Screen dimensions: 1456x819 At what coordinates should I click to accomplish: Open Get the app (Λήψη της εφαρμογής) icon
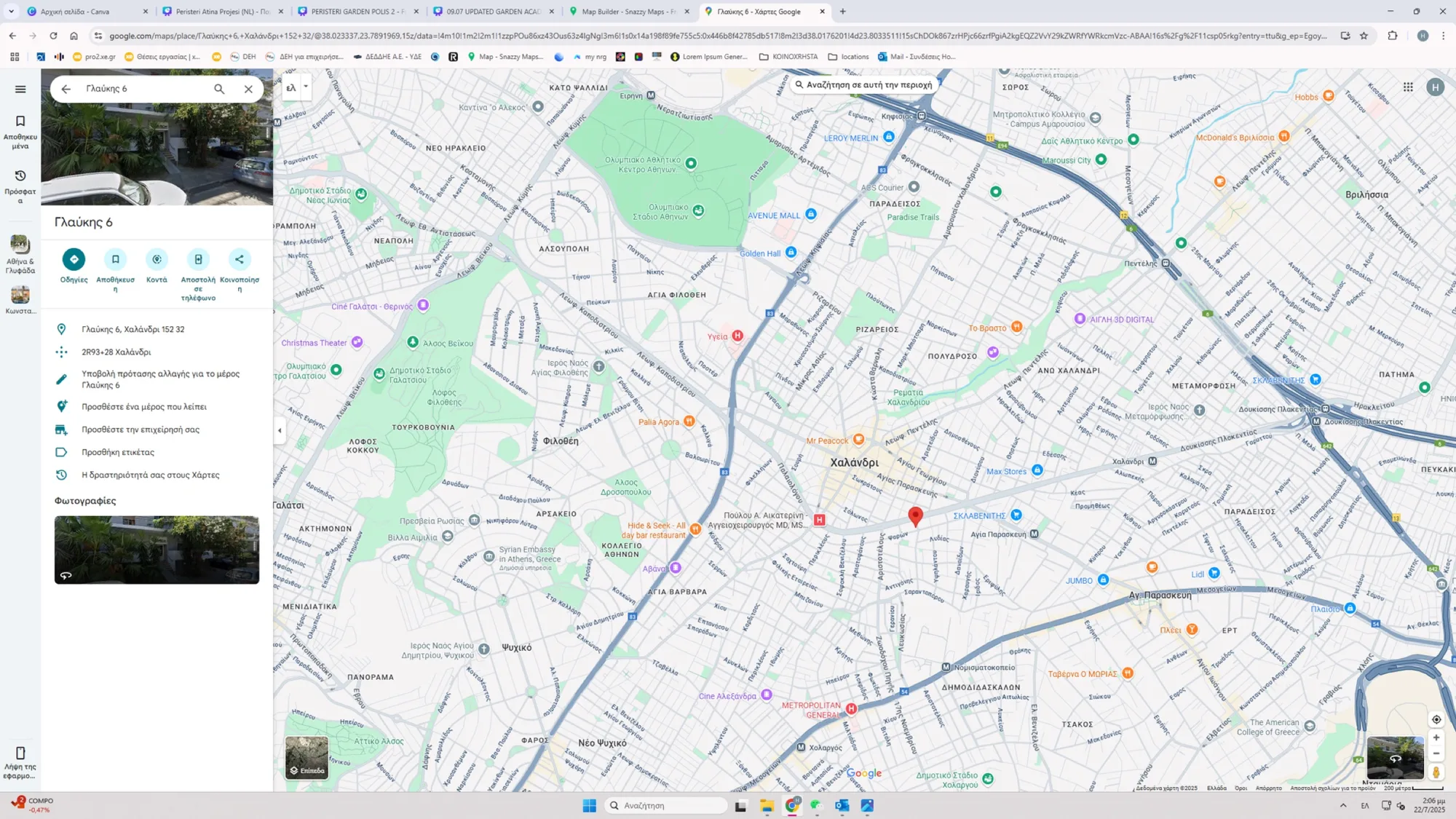[20, 761]
